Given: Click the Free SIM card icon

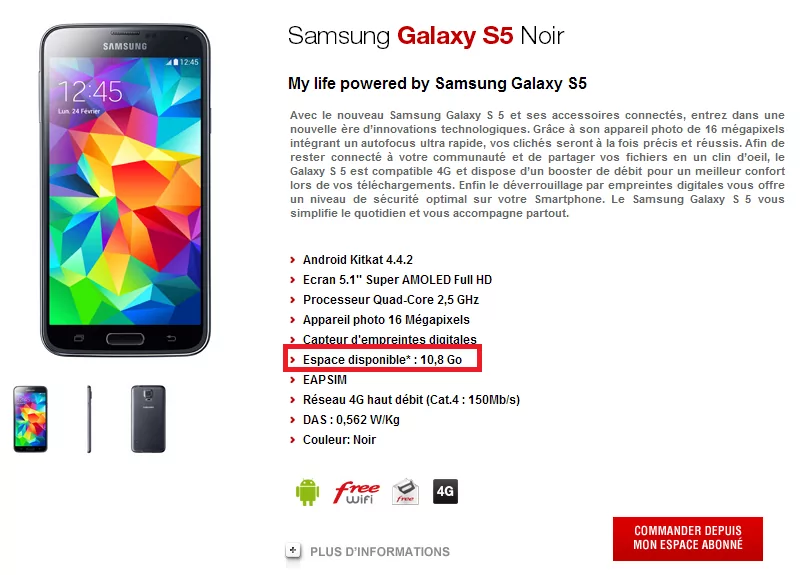Looking at the screenshot, I should (406, 492).
